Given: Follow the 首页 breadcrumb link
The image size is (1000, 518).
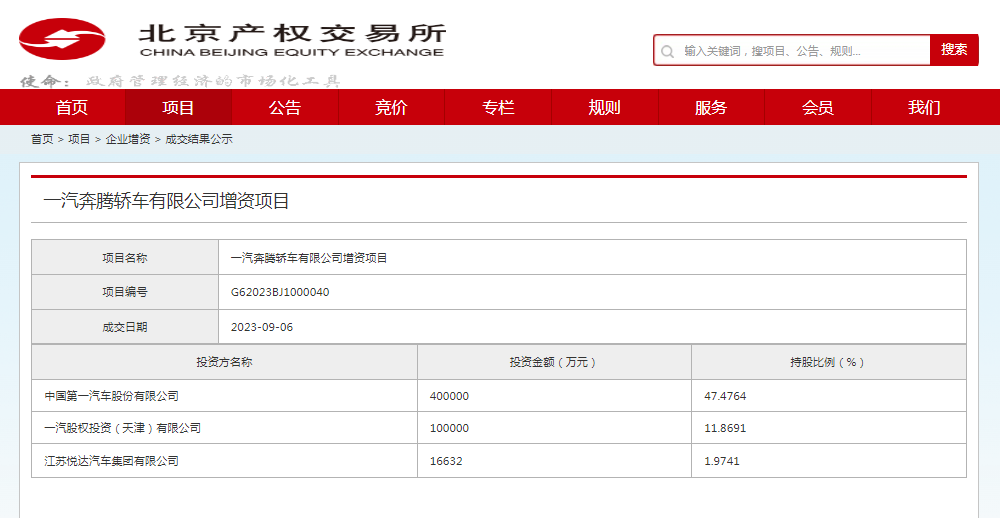Looking at the screenshot, I should click(42, 139).
